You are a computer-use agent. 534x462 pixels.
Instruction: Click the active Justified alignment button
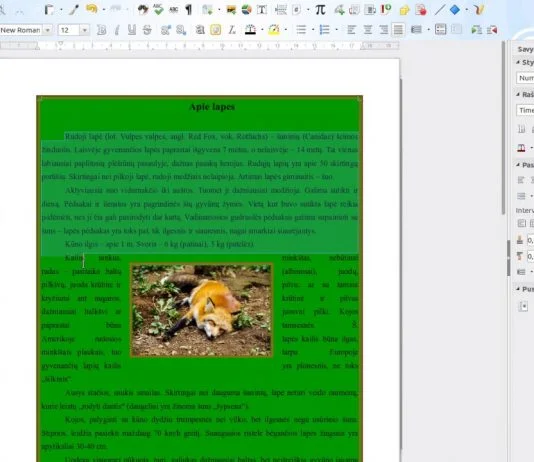[398, 30]
